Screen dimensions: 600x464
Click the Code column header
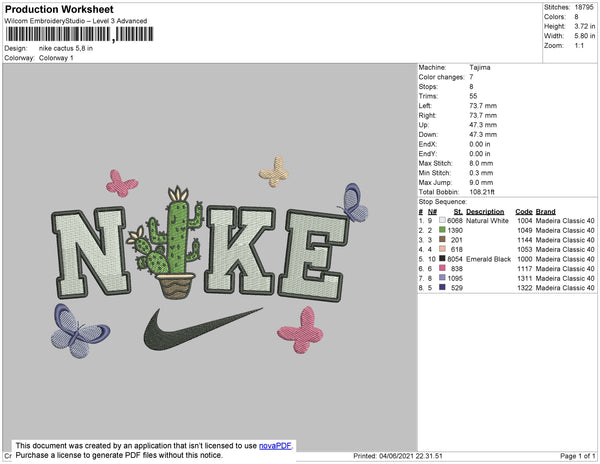[524, 212]
